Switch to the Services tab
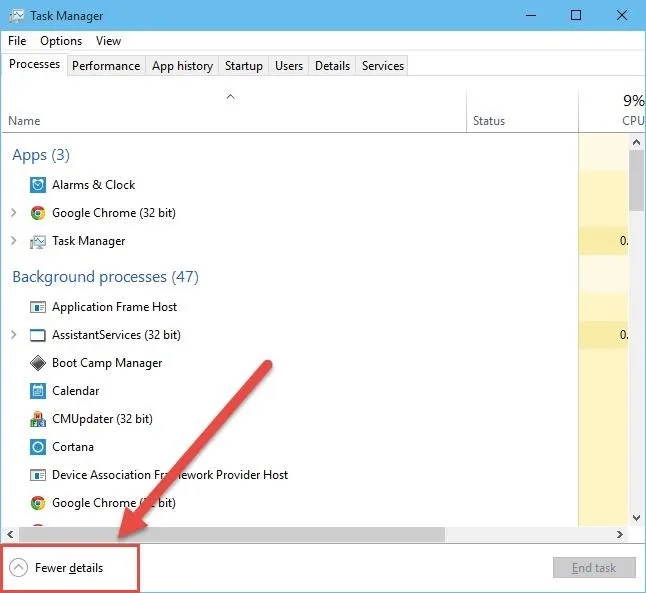 pos(383,66)
